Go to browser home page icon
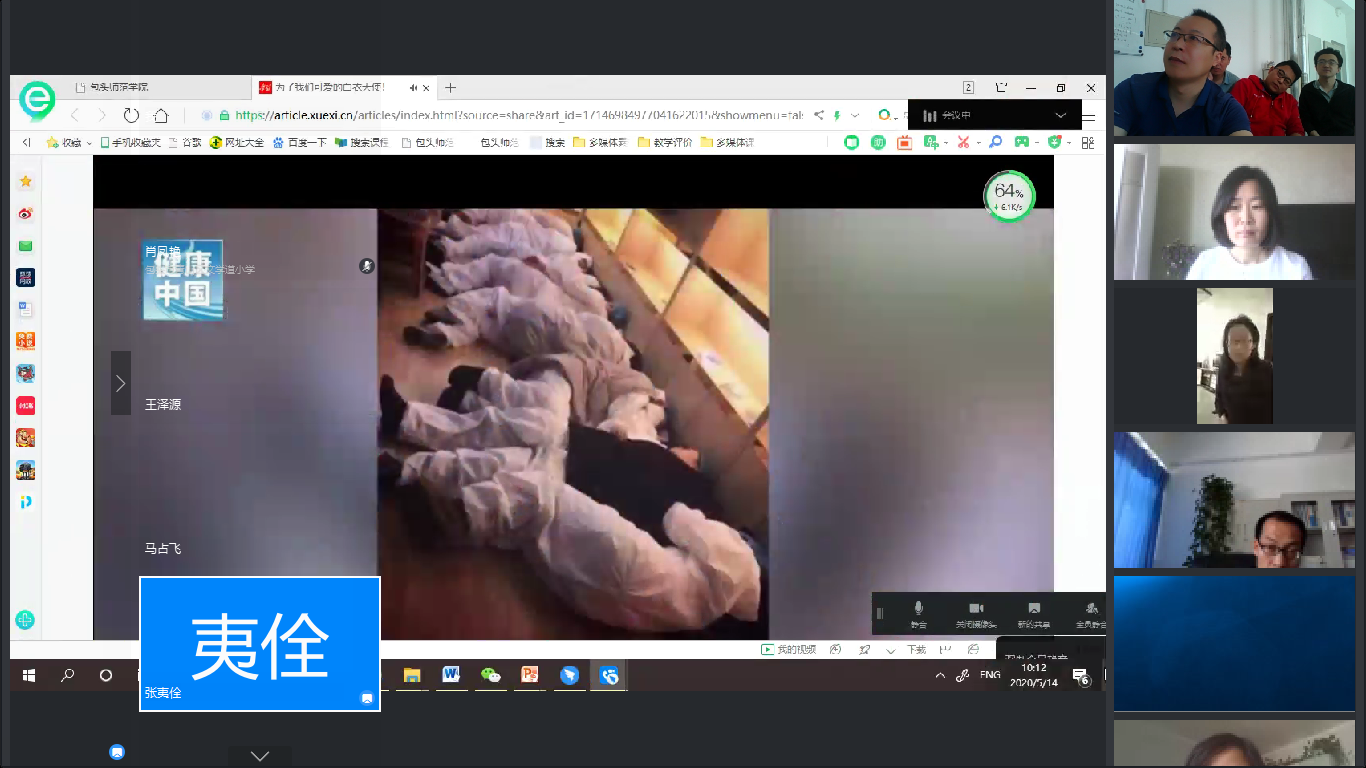Image resolution: width=1366 pixels, height=768 pixels. click(161, 115)
